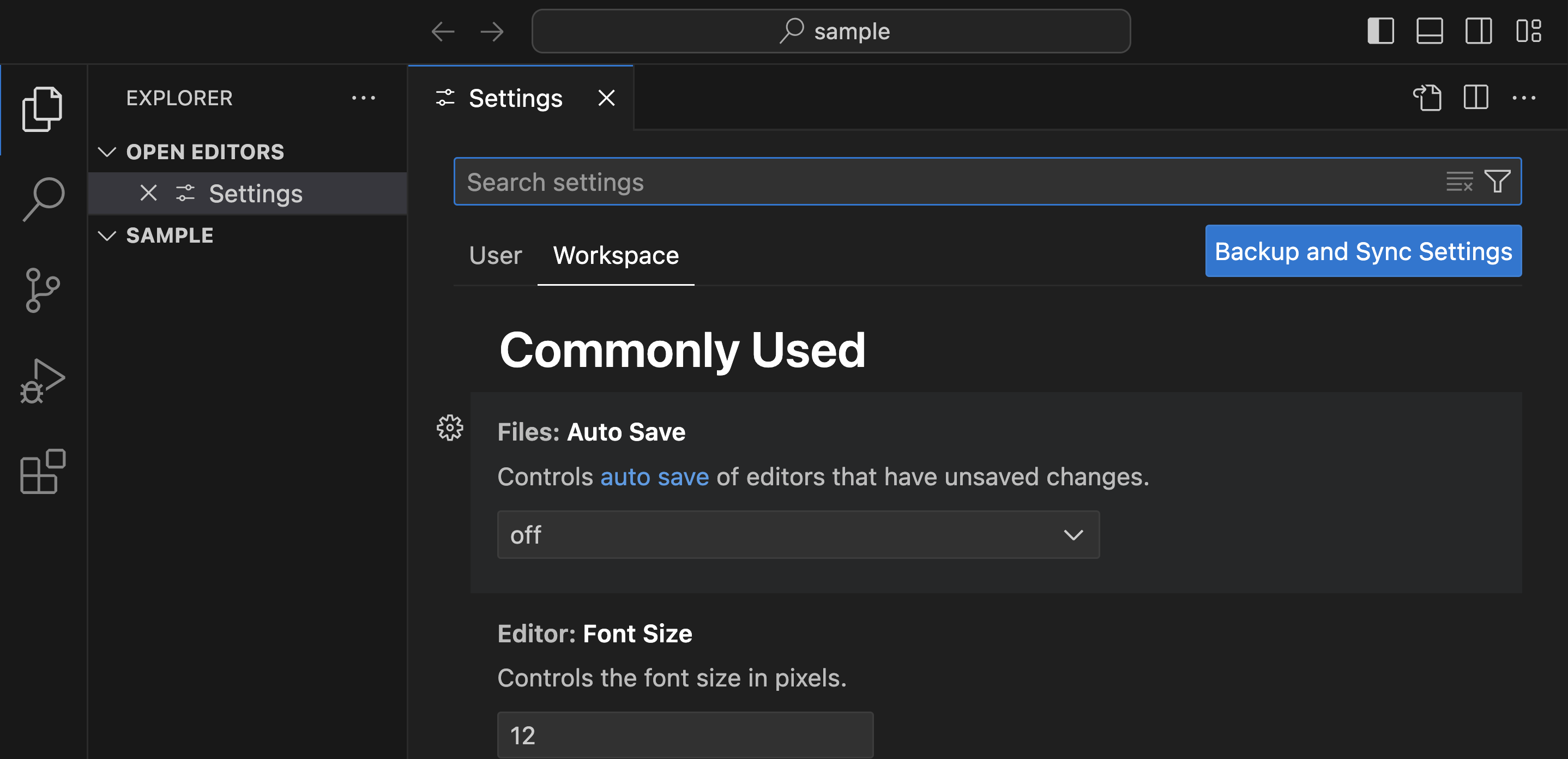The image size is (1568, 759).
Task: Click the gear icon beside Files: Auto Save
Action: click(x=450, y=428)
